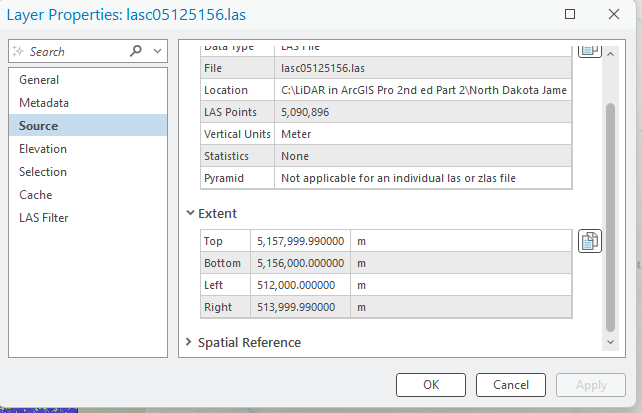Maximize the Layer Properties dialog
Image resolution: width=642 pixels, height=413 pixels.
(x=570, y=14)
